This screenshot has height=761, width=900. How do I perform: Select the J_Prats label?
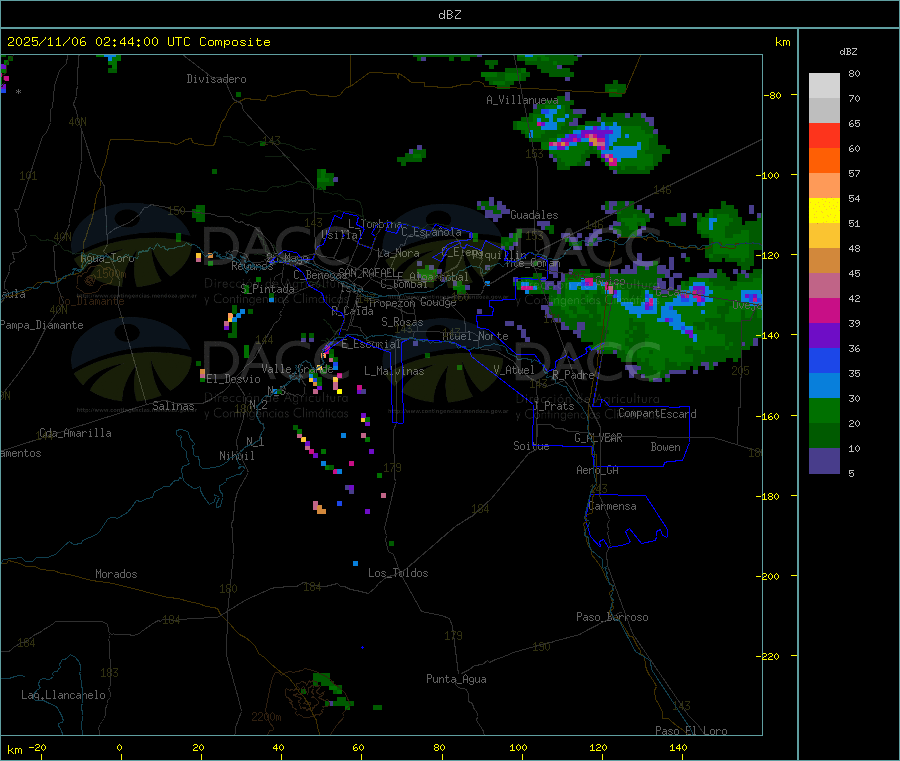click(553, 406)
